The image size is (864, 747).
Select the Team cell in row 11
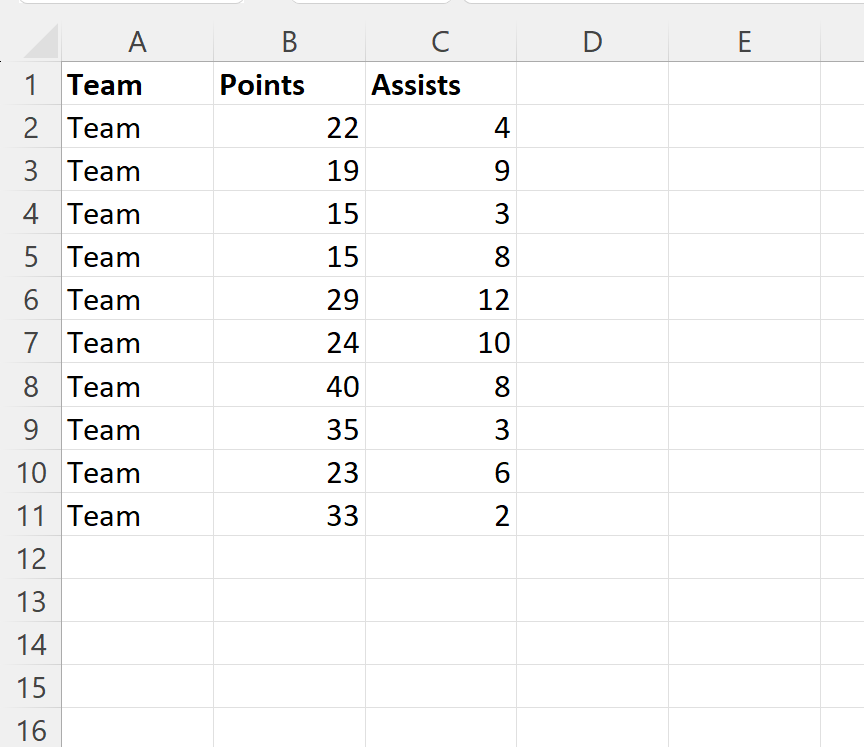coord(137,516)
